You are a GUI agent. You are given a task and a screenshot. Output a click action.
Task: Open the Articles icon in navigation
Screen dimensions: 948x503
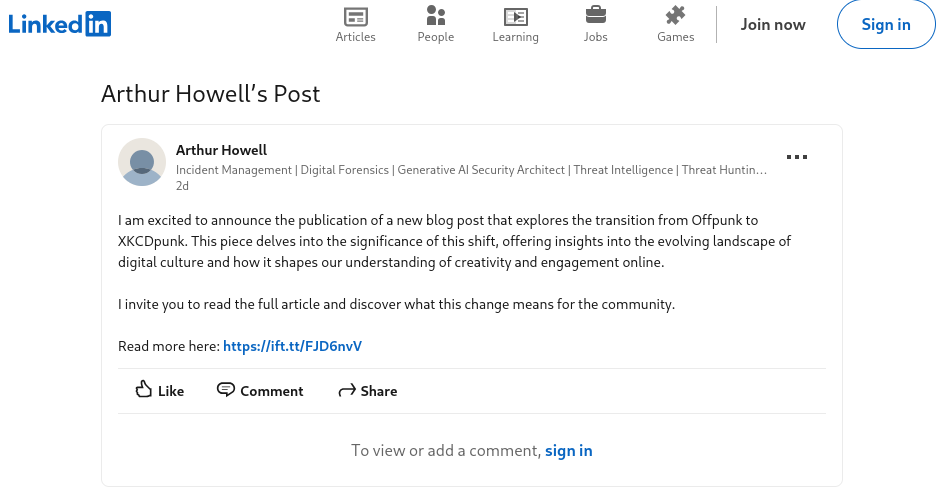[x=355, y=16]
